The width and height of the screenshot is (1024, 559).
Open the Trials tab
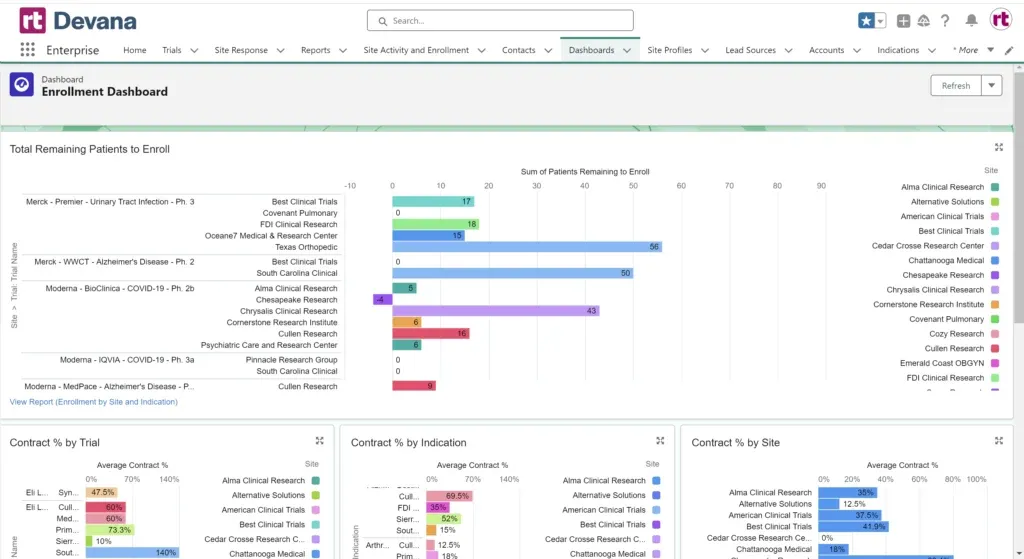coord(172,50)
